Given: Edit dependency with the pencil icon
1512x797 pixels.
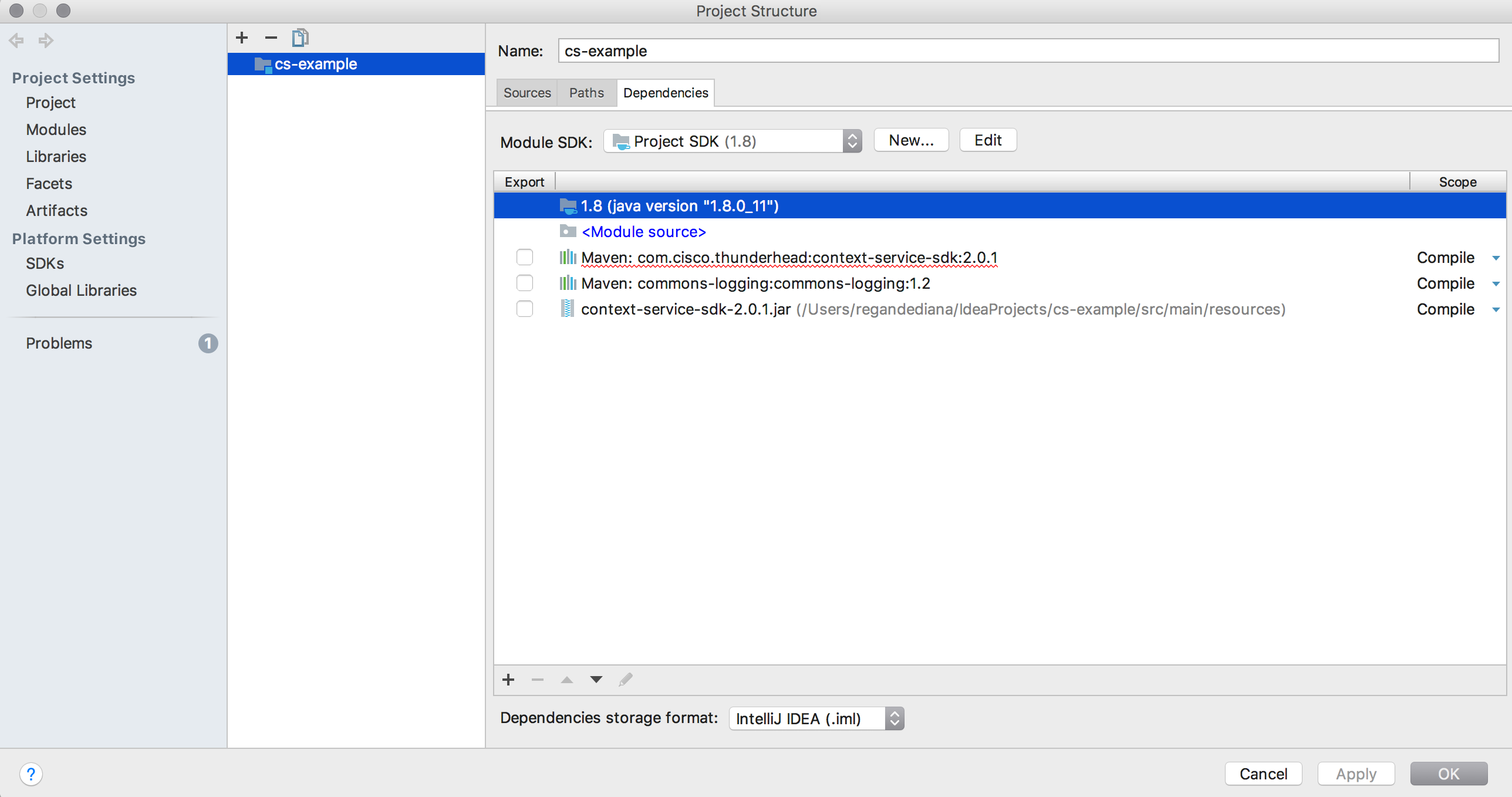Looking at the screenshot, I should (626, 680).
